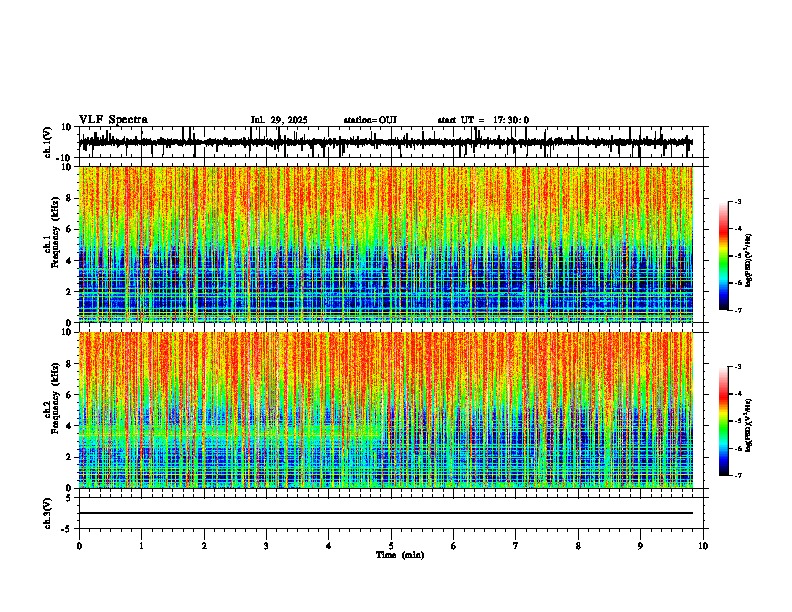
Task: Click the 'VLF Spectra' title text
Action: coord(113,120)
